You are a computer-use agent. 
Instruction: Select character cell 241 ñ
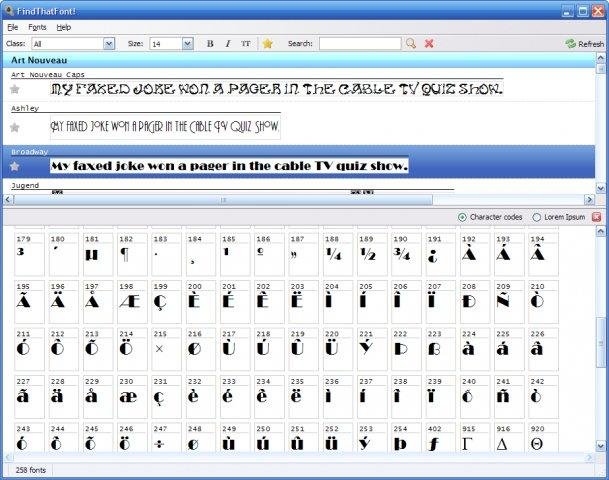coord(509,397)
